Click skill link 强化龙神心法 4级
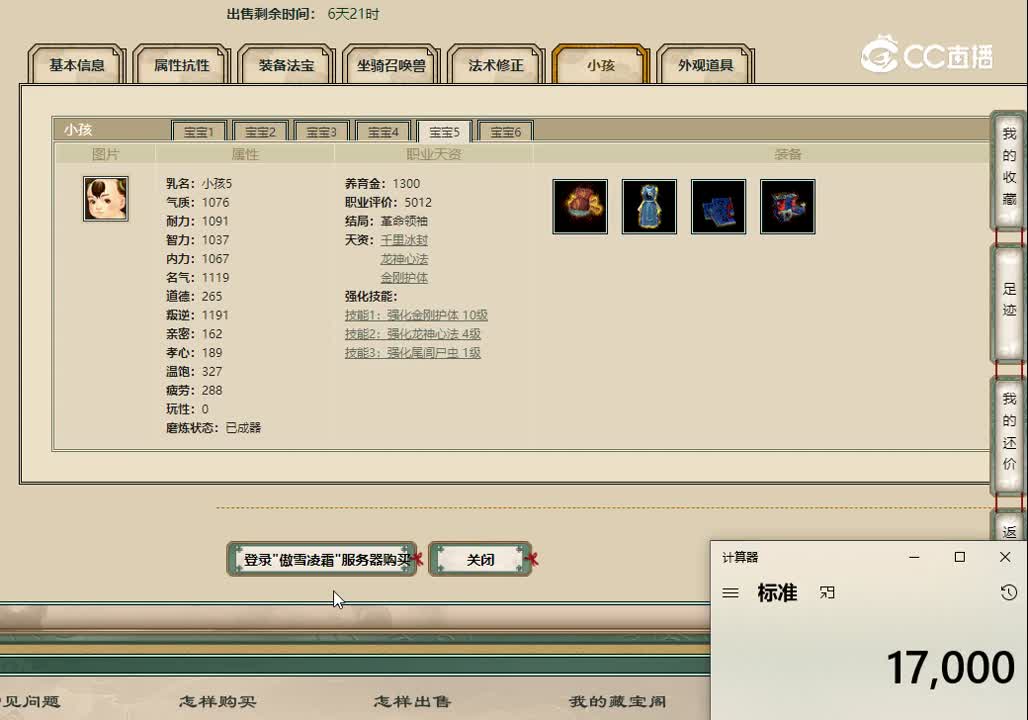Viewport: 1028px width, 720px height. (413, 334)
